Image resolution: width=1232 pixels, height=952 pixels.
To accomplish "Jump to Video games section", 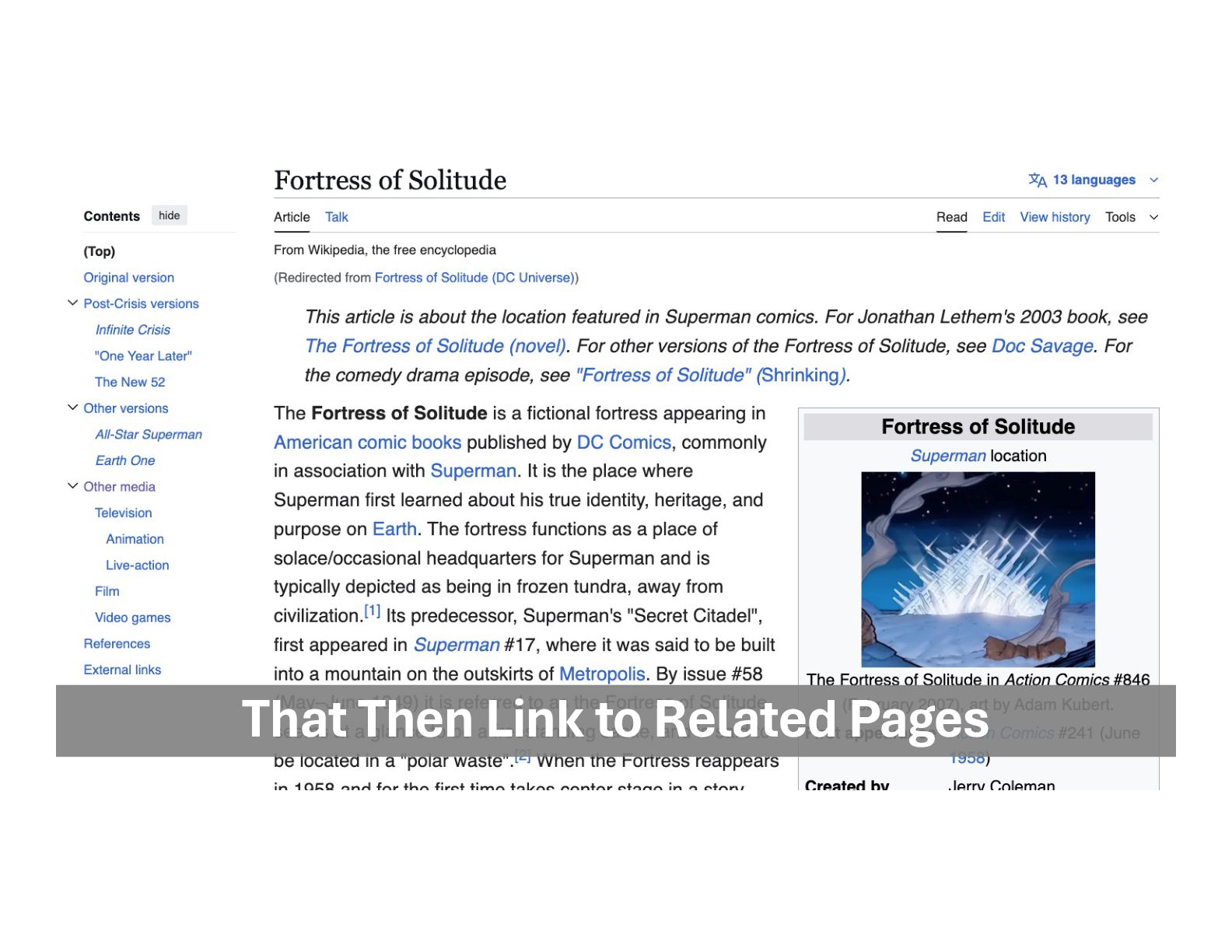I will 133,618.
